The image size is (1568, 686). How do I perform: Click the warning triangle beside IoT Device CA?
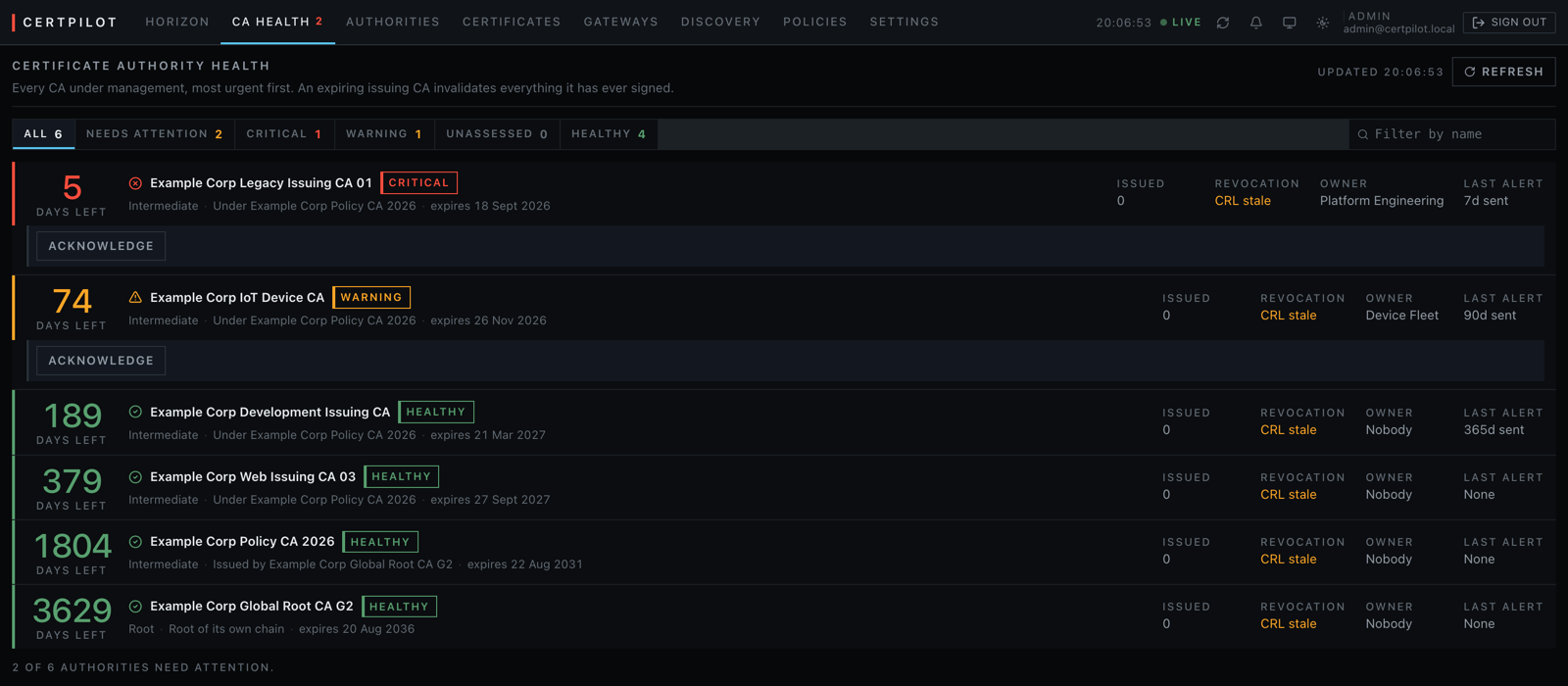pyautogui.click(x=135, y=297)
